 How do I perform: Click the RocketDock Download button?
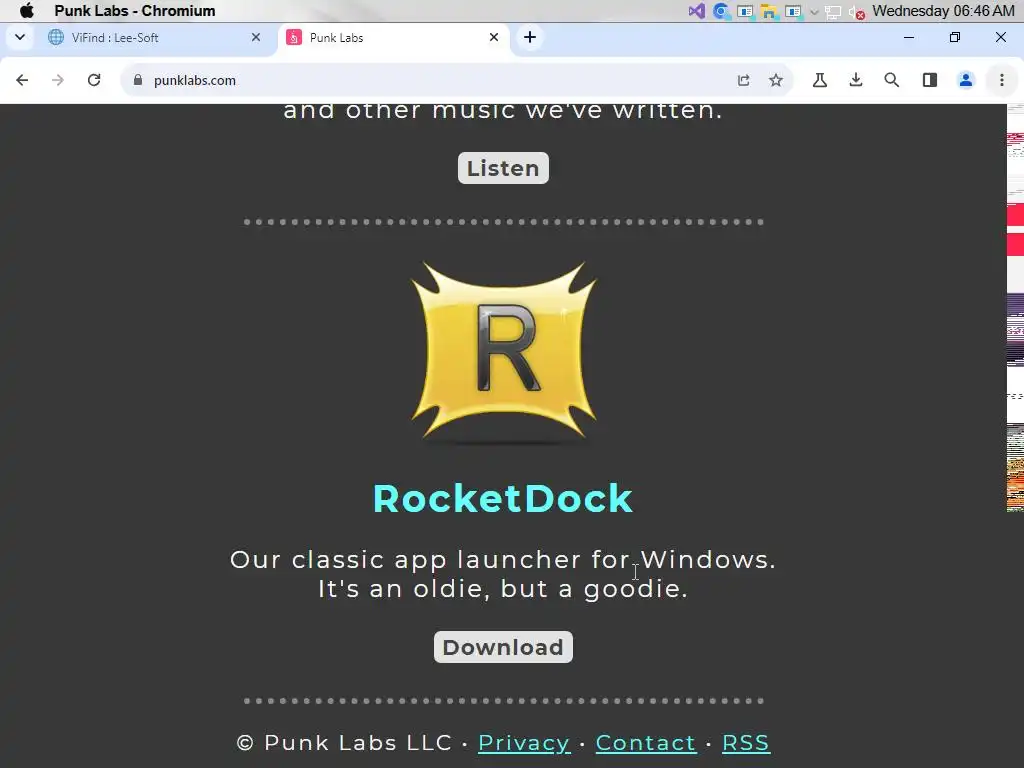click(504, 647)
